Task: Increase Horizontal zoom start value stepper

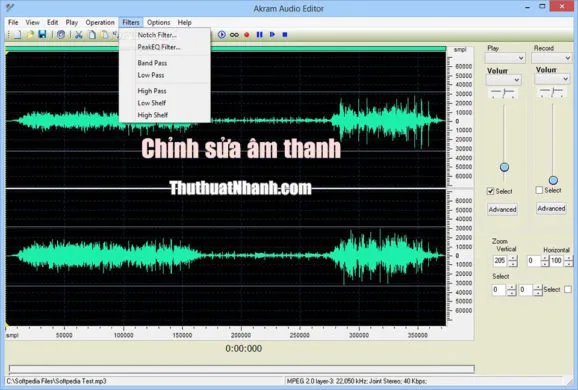Action: [545, 258]
